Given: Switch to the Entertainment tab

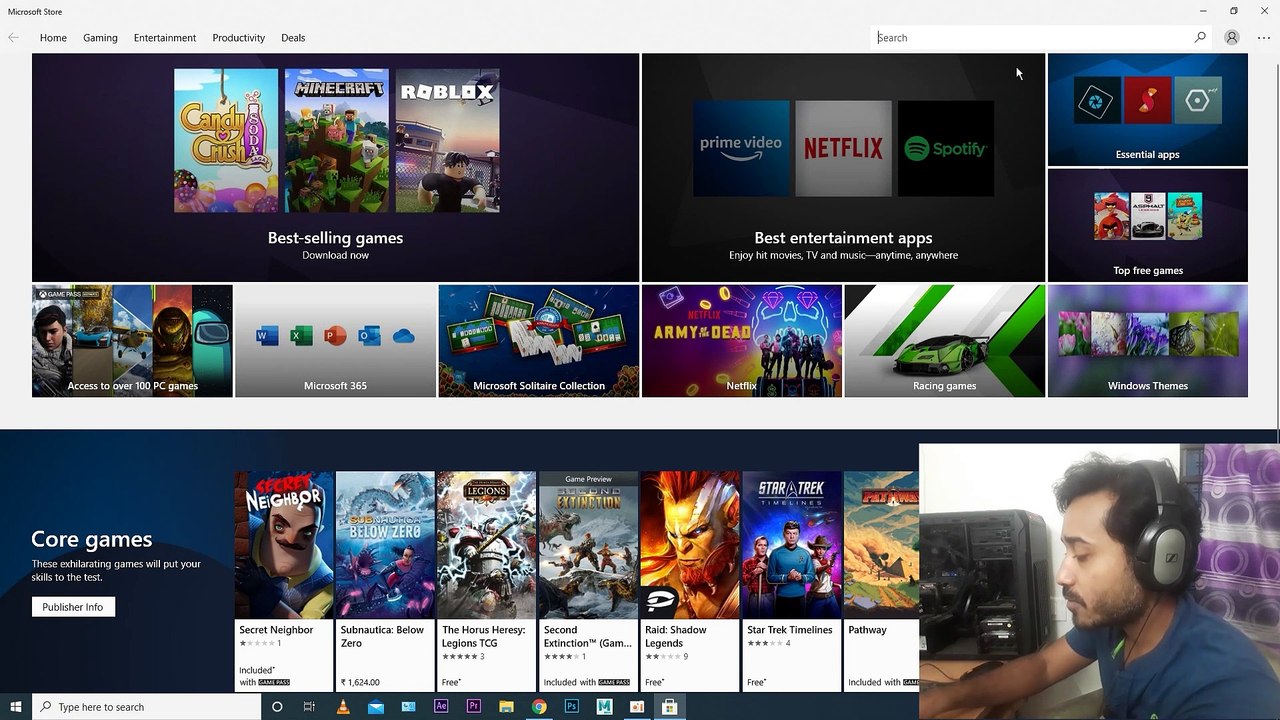Looking at the screenshot, I should pos(165,38).
